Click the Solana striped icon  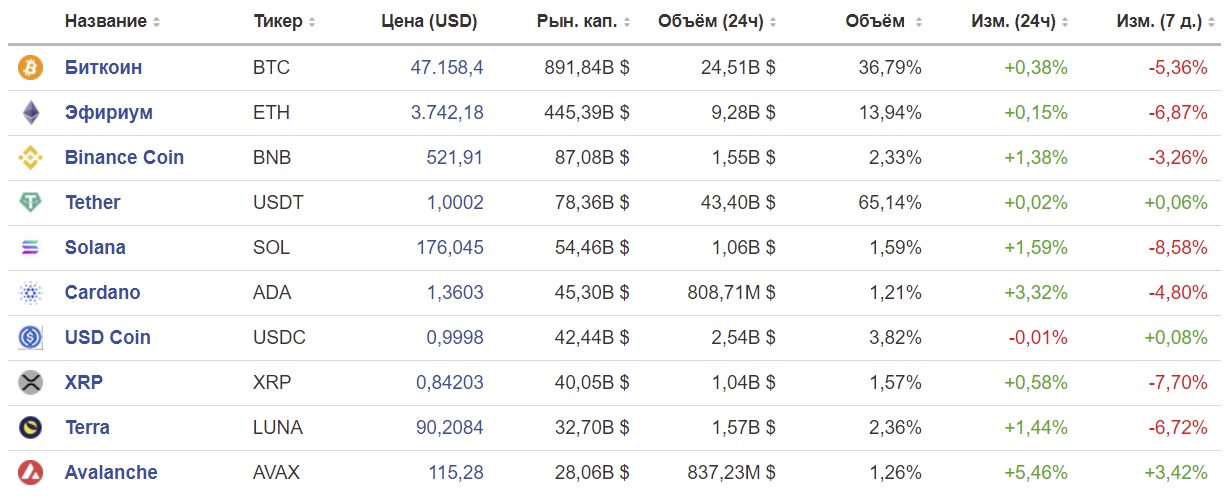tap(30, 248)
